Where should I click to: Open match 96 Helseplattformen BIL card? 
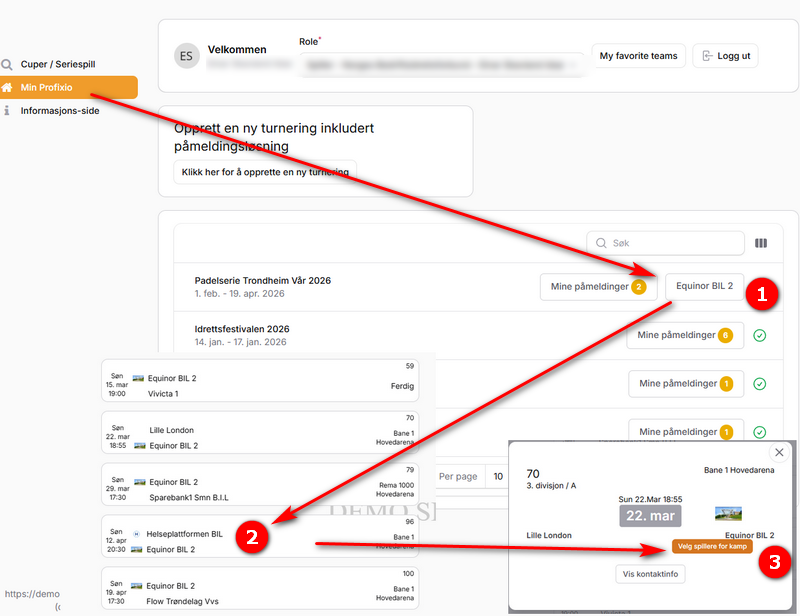point(260,536)
